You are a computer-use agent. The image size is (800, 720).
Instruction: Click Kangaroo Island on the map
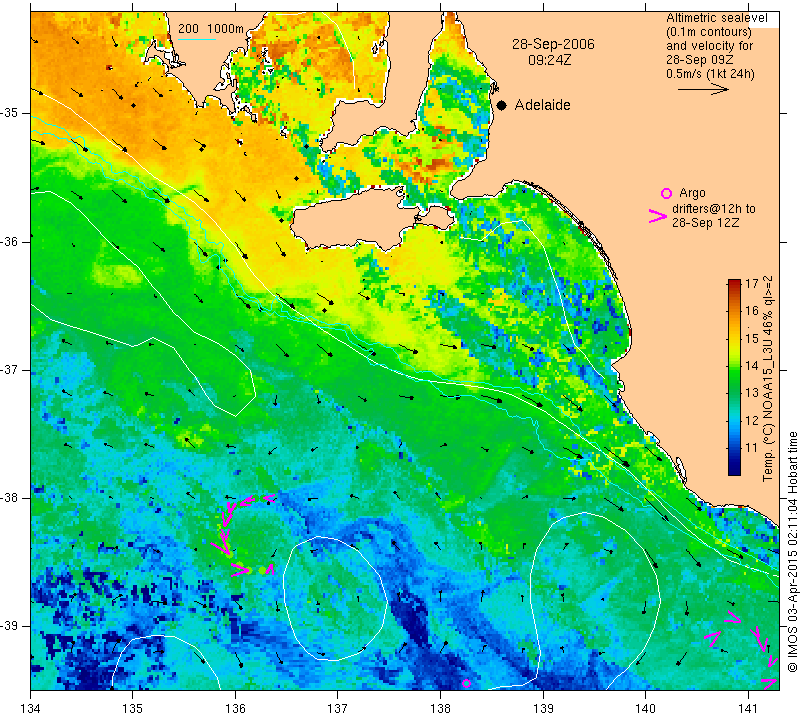(x=357, y=219)
